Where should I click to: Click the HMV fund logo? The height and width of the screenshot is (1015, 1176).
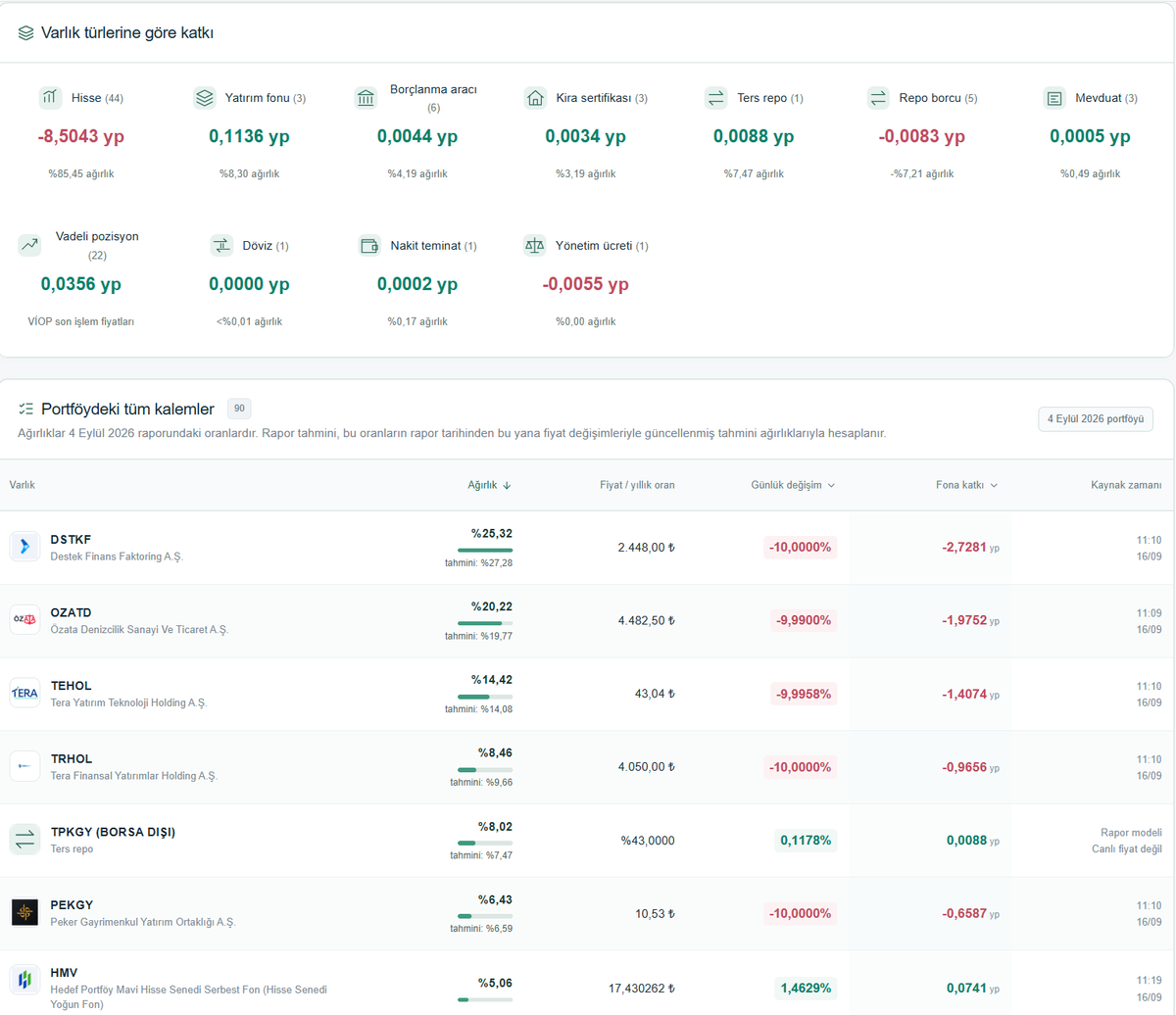point(24,981)
